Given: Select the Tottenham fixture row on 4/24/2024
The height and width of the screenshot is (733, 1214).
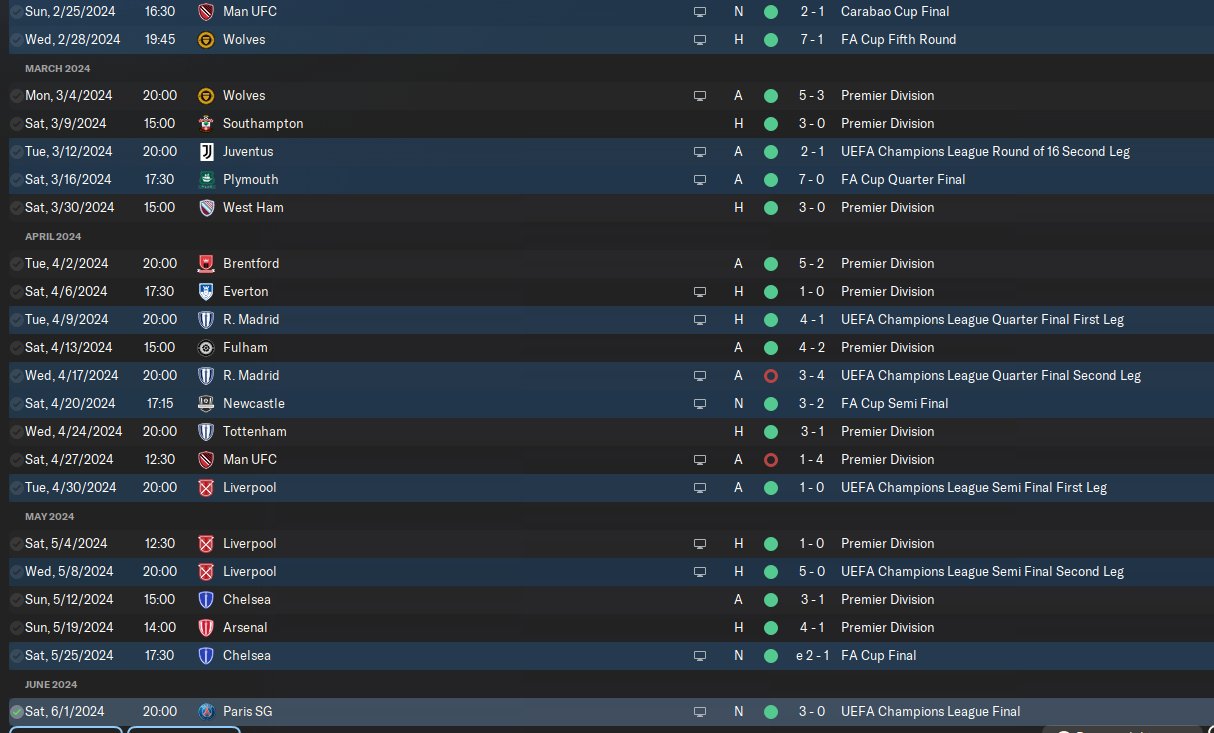Looking at the screenshot, I should coord(607,432).
